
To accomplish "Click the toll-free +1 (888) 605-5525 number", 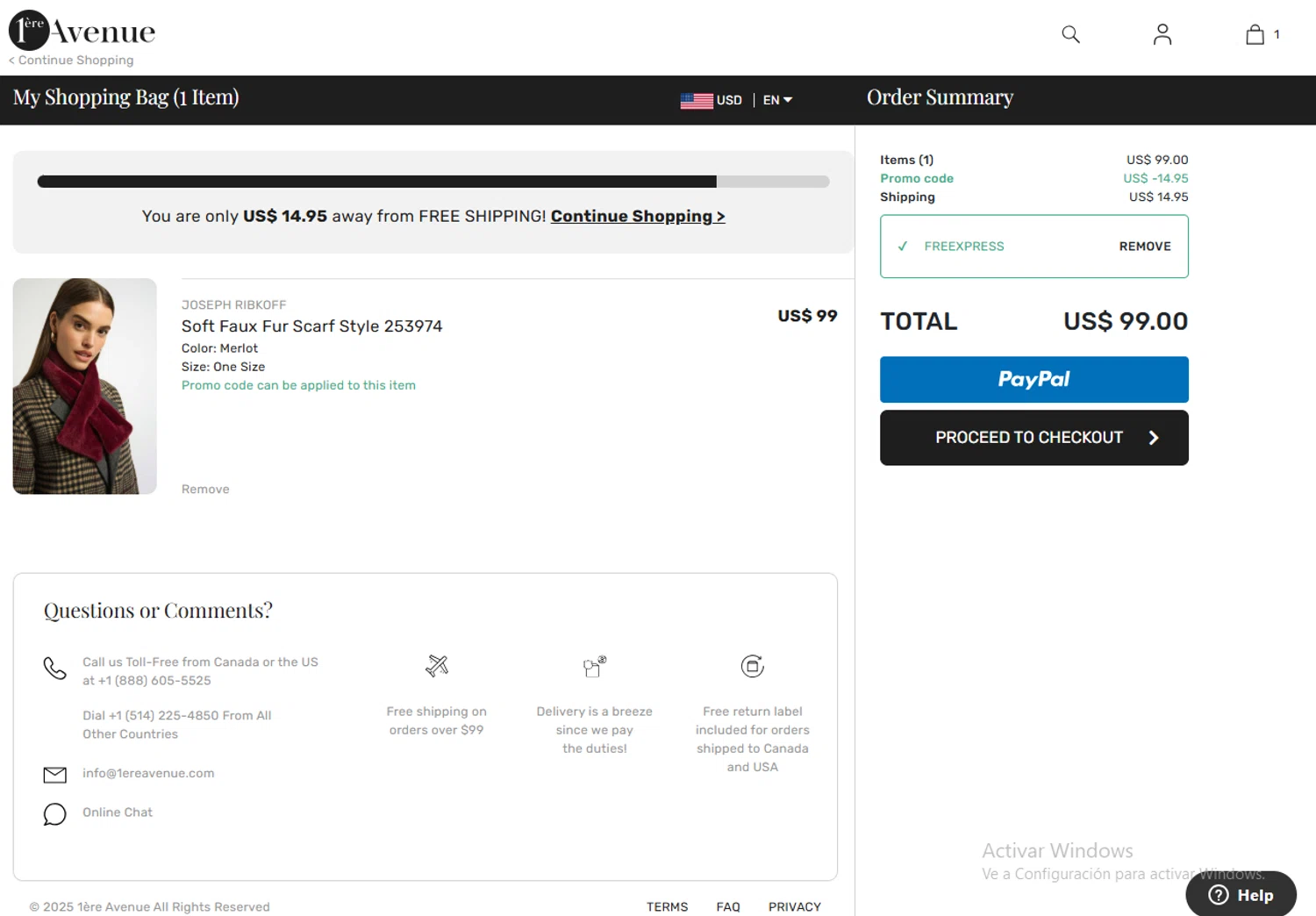I will pyautogui.click(x=154, y=681).
